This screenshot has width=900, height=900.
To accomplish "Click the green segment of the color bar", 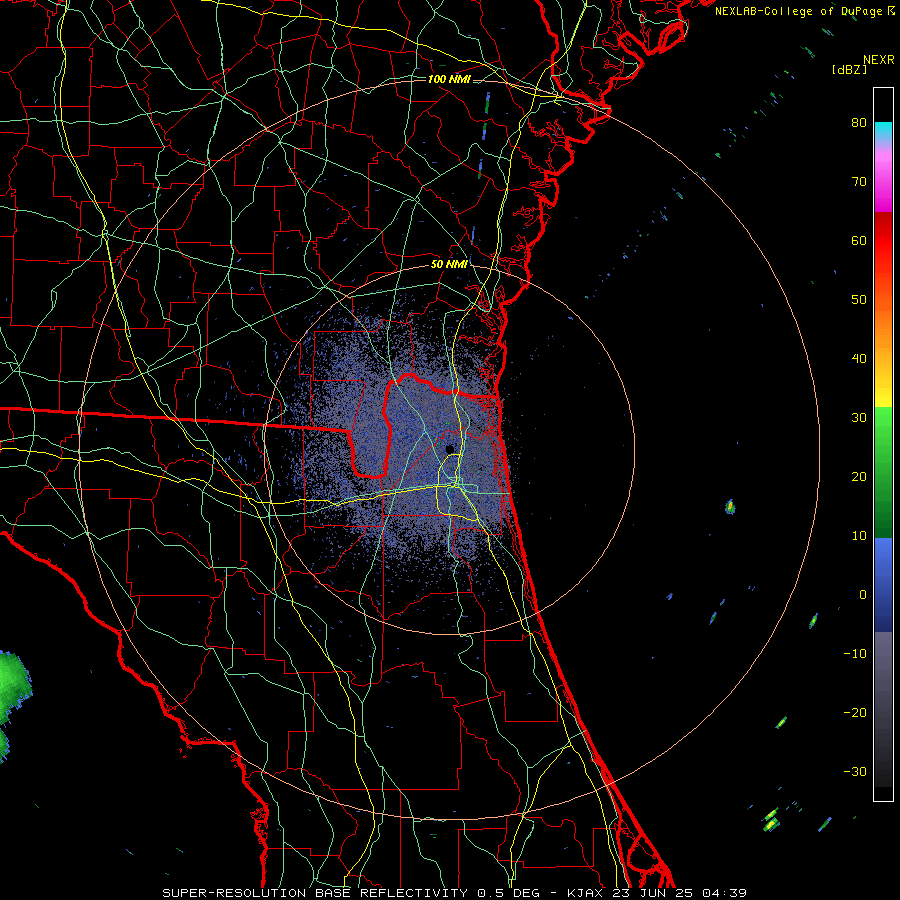I will 883,472.
